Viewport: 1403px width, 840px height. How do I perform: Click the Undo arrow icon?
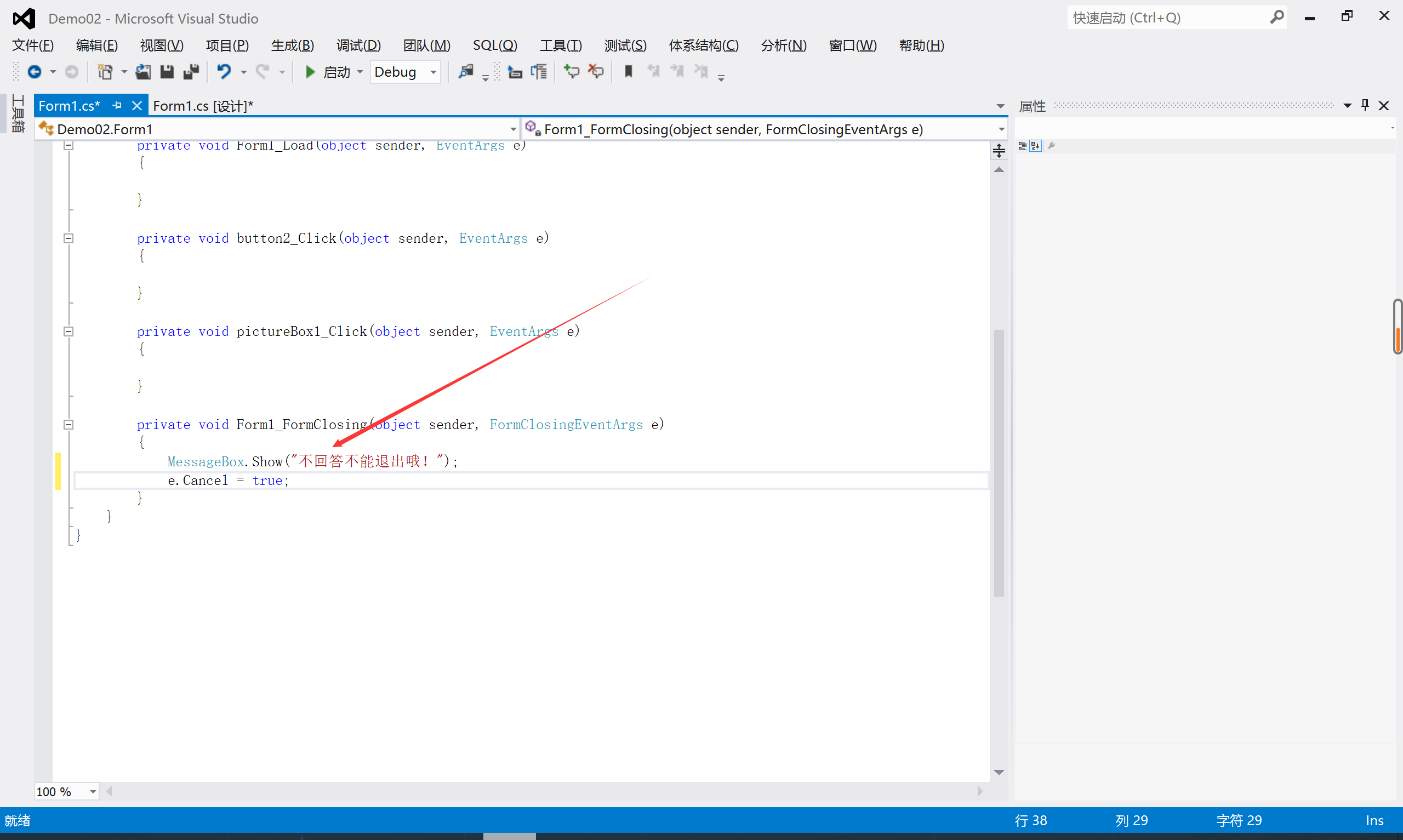(x=224, y=72)
